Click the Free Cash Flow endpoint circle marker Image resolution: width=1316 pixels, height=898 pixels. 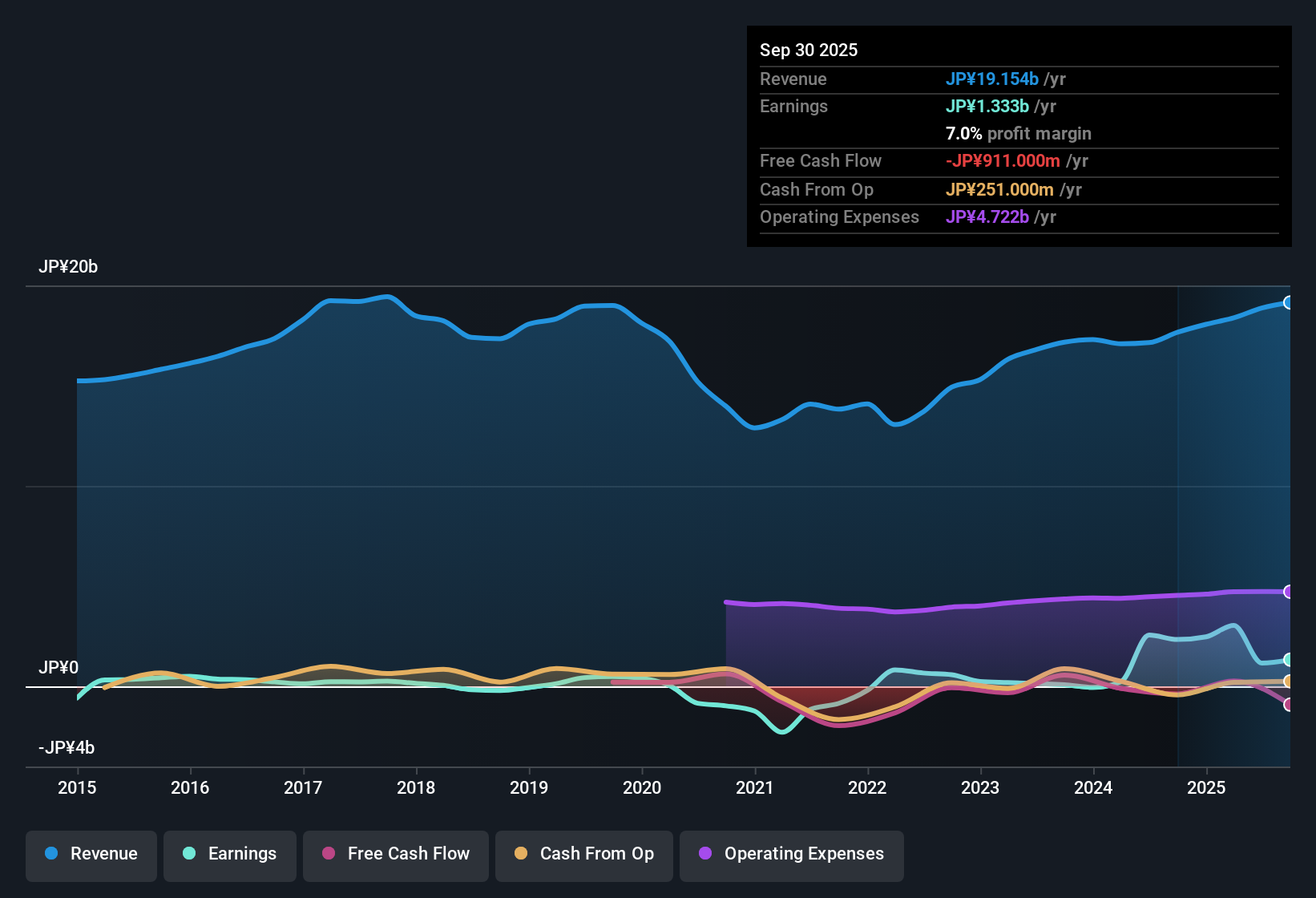click(x=1289, y=705)
